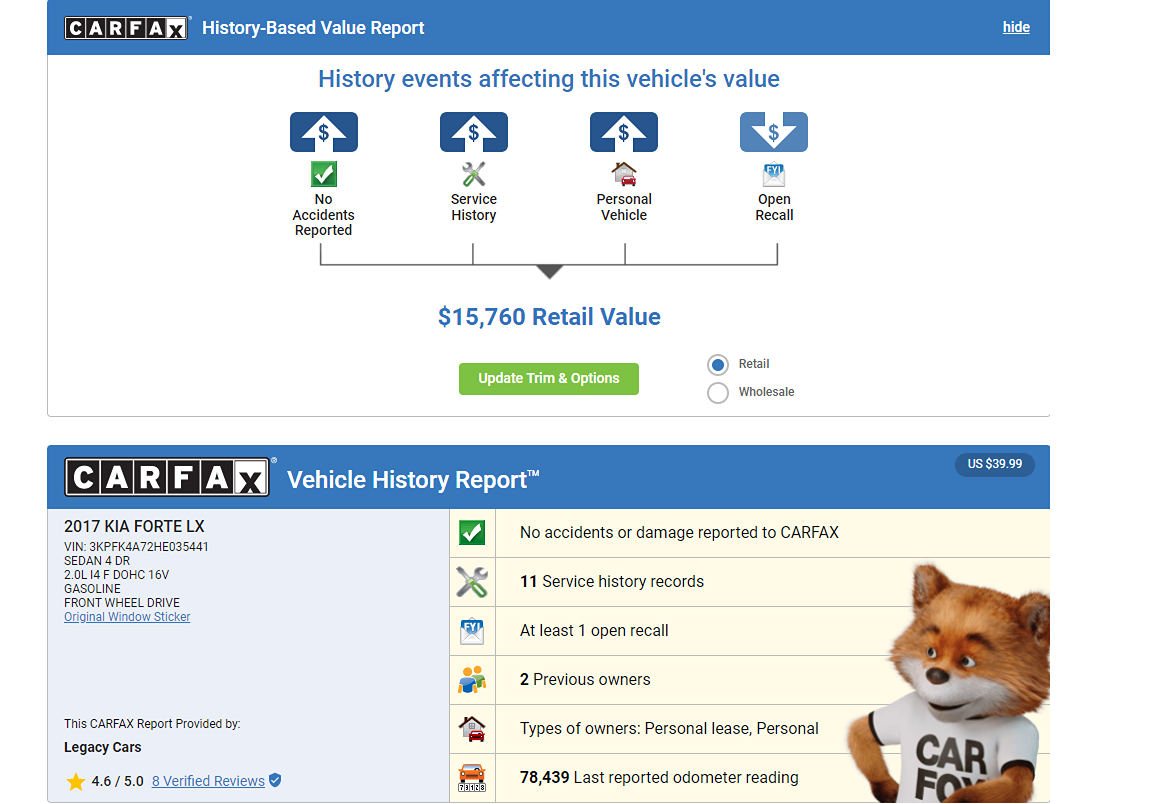
Task: Click the down-arrow dollar icon above Open Recall
Action: pos(774,132)
